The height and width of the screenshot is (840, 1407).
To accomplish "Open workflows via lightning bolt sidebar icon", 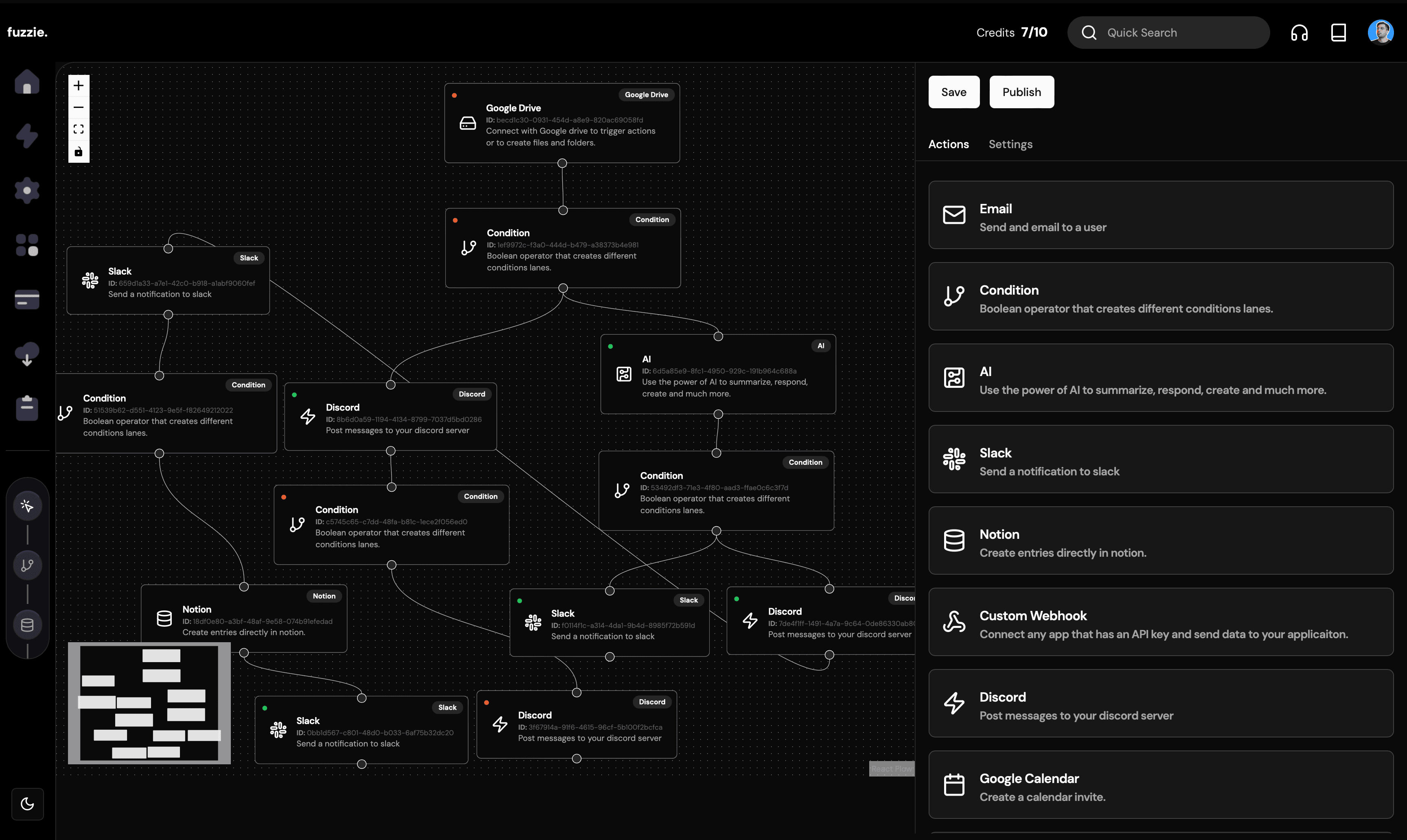I will (x=26, y=136).
